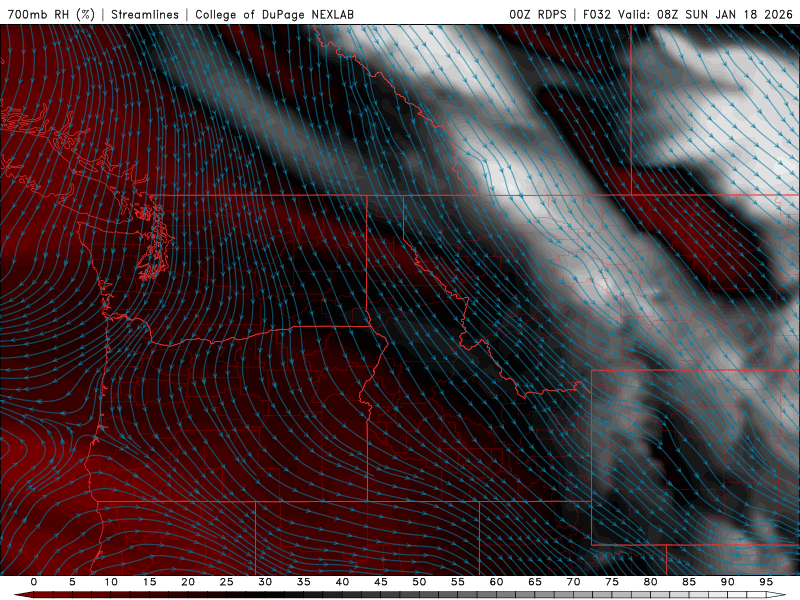
Task: Click the colorbar tick label '30'
Action: click(265, 582)
